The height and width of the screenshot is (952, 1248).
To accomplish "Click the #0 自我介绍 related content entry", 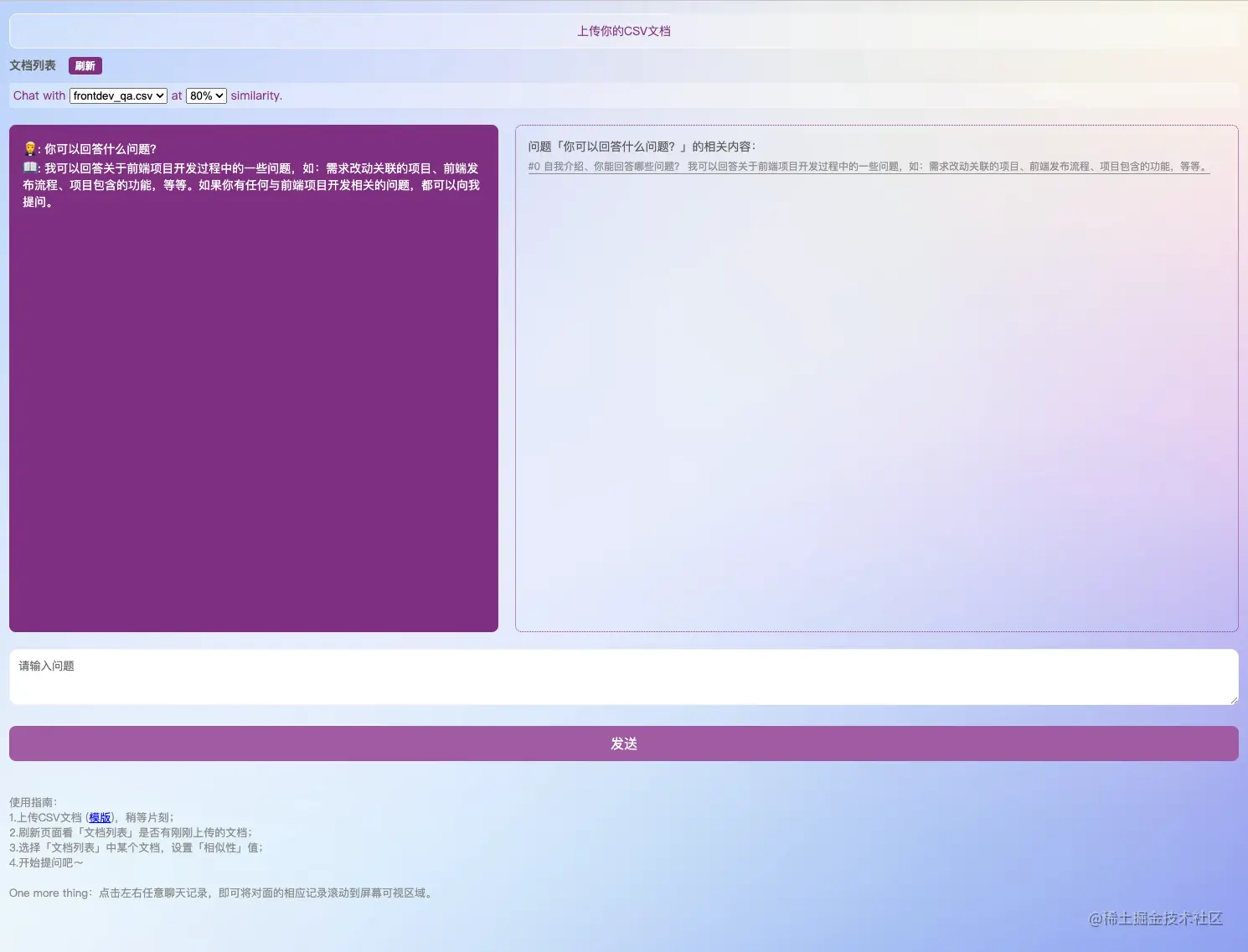I will click(869, 167).
